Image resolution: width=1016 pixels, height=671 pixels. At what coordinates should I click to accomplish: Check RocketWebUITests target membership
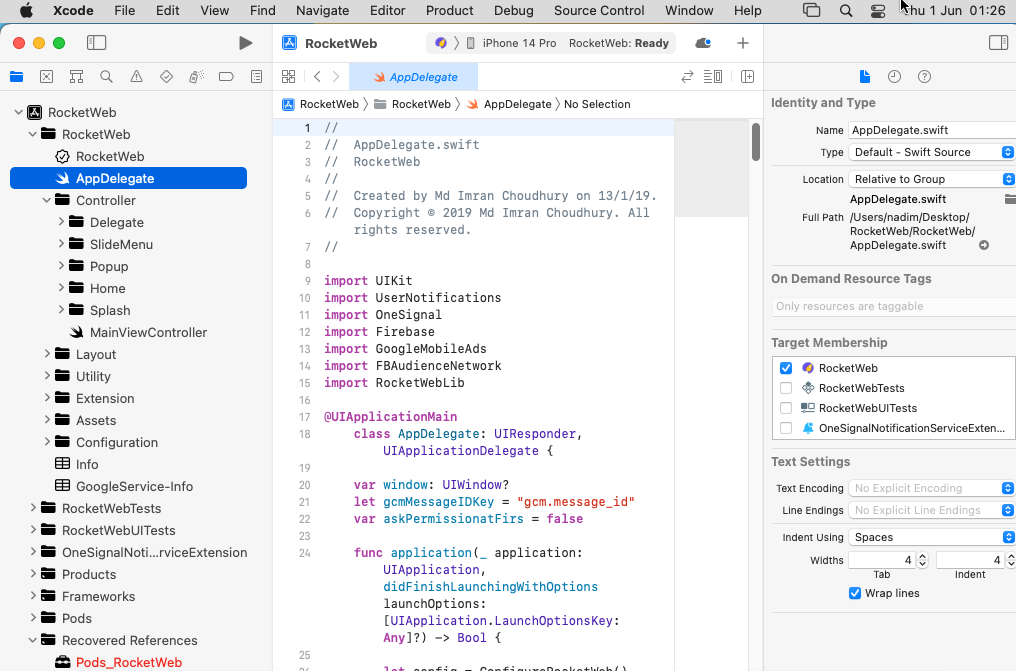pos(786,408)
